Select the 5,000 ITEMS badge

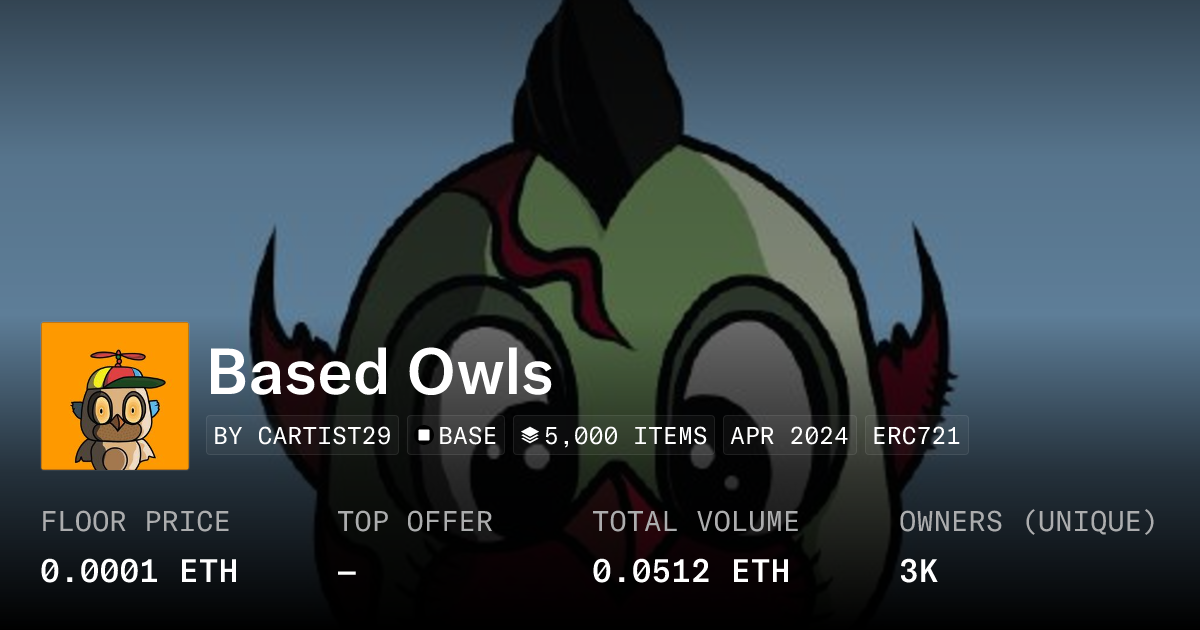[614, 436]
